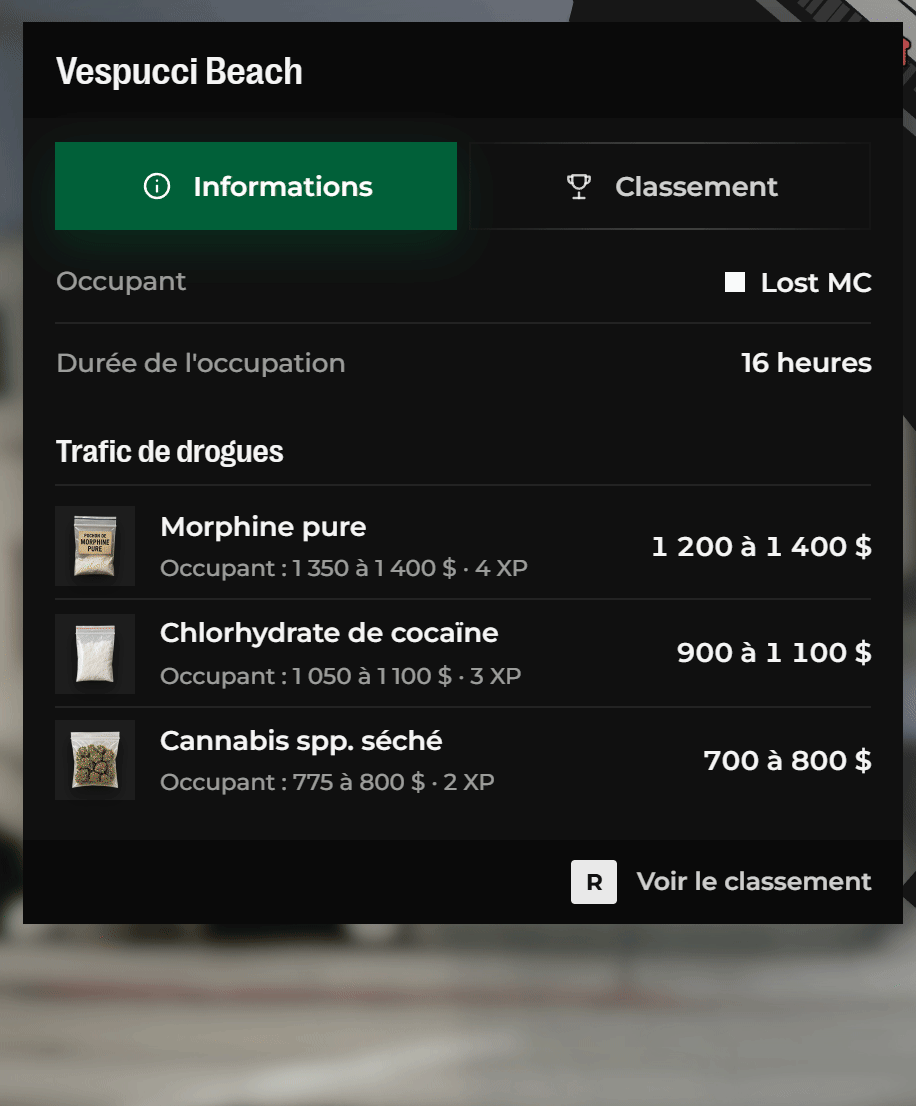The width and height of the screenshot is (916, 1106).
Task: Click the Cannabis spp. séché name
Action: (x=301, y=741)
